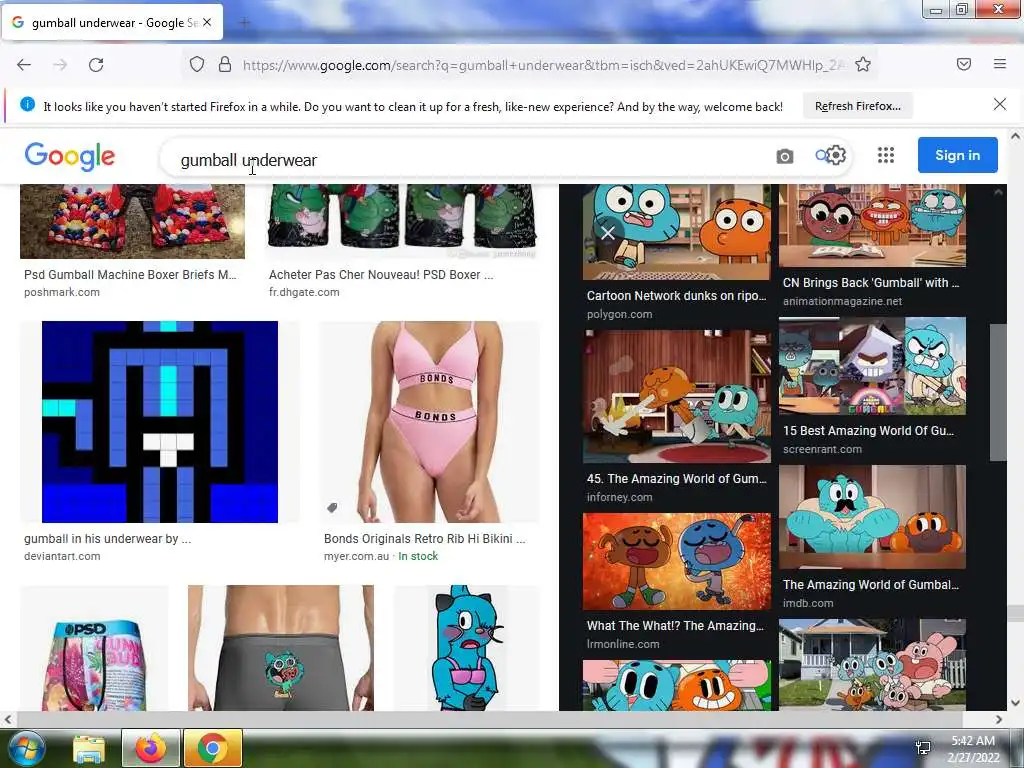This screenshot has height=768, width=1024.
Task: Click the preview panel vertical scrollbar thumb
Action: (998, 392)
